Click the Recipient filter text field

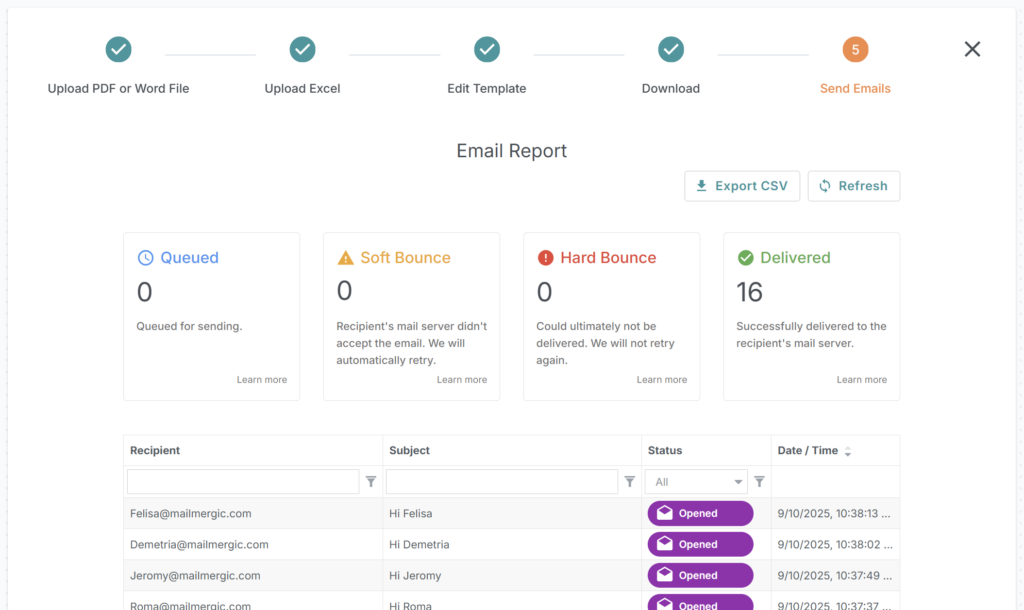(242, 481)
